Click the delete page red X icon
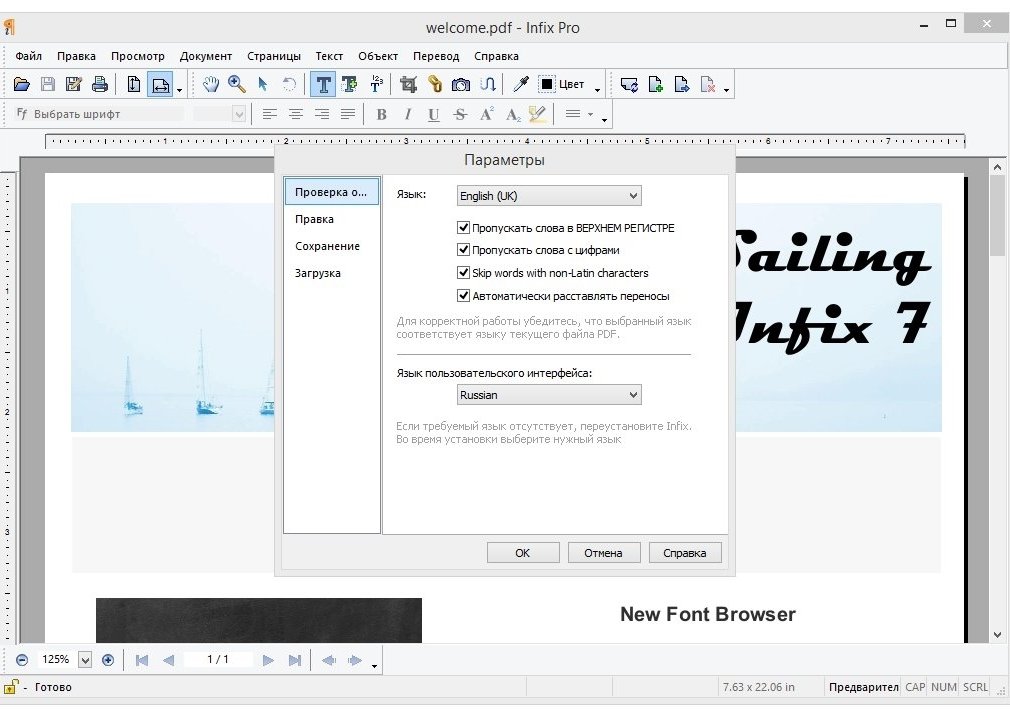Screen dimensions: 1010x724 pos(708,84)
